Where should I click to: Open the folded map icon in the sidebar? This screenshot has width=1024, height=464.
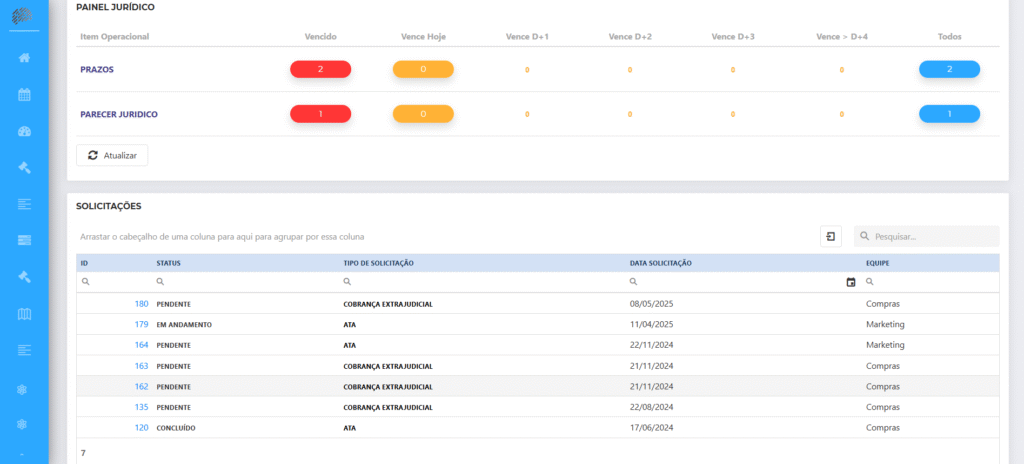point(24,314)
